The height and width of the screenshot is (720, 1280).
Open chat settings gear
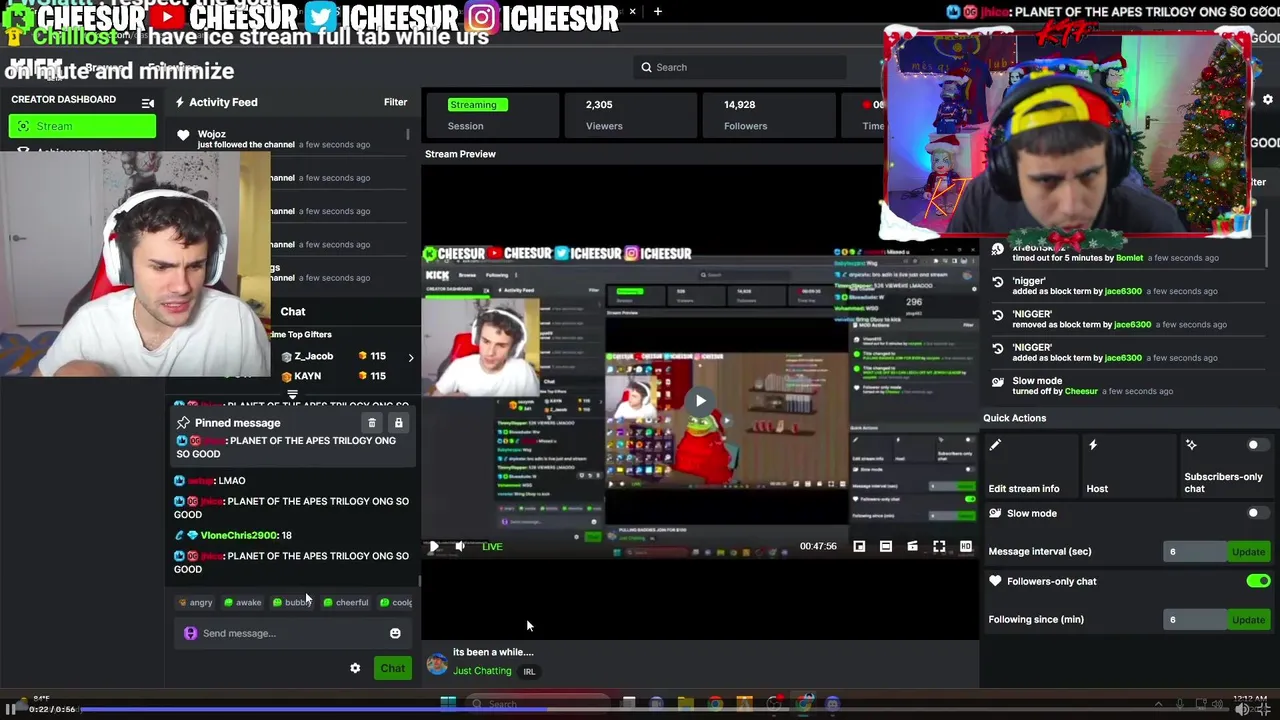coord(355,668)
